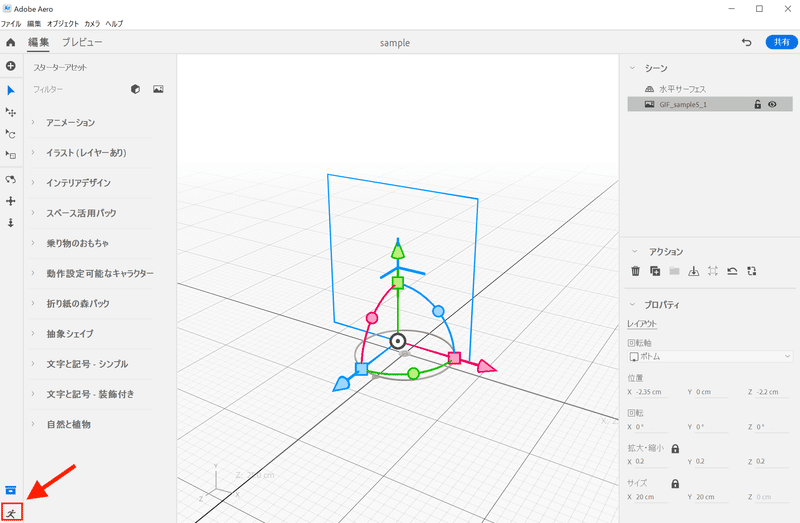
Task: Expand the インテリアデザイン category
Action: click(34, 183)
